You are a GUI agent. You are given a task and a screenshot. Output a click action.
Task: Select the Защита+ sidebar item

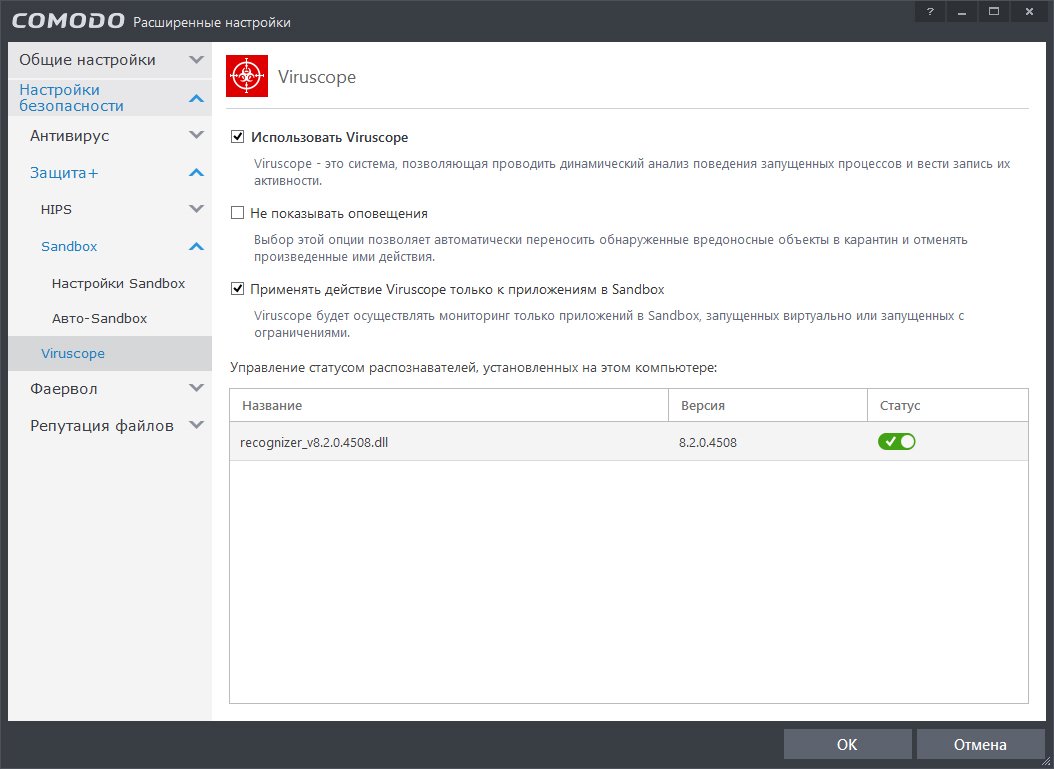pos(110,173)
